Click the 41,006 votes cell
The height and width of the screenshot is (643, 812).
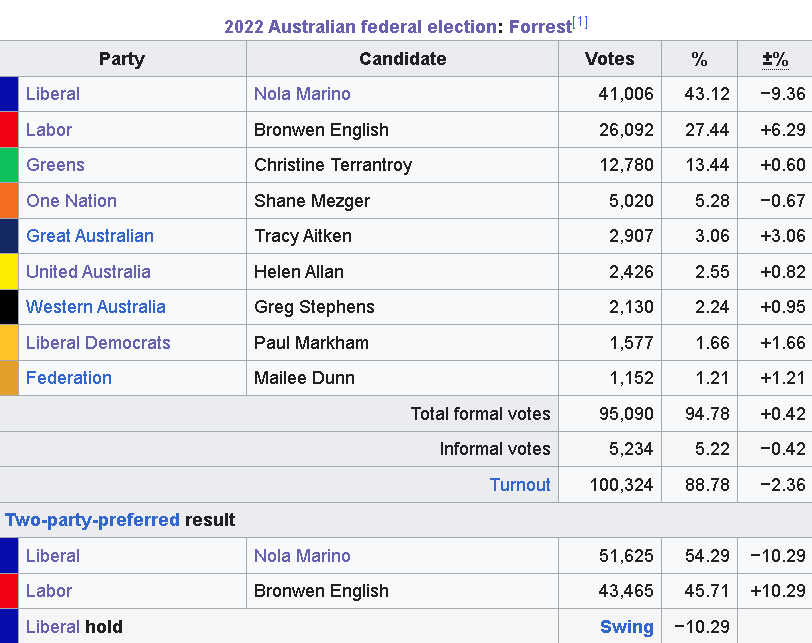[610, 94]
